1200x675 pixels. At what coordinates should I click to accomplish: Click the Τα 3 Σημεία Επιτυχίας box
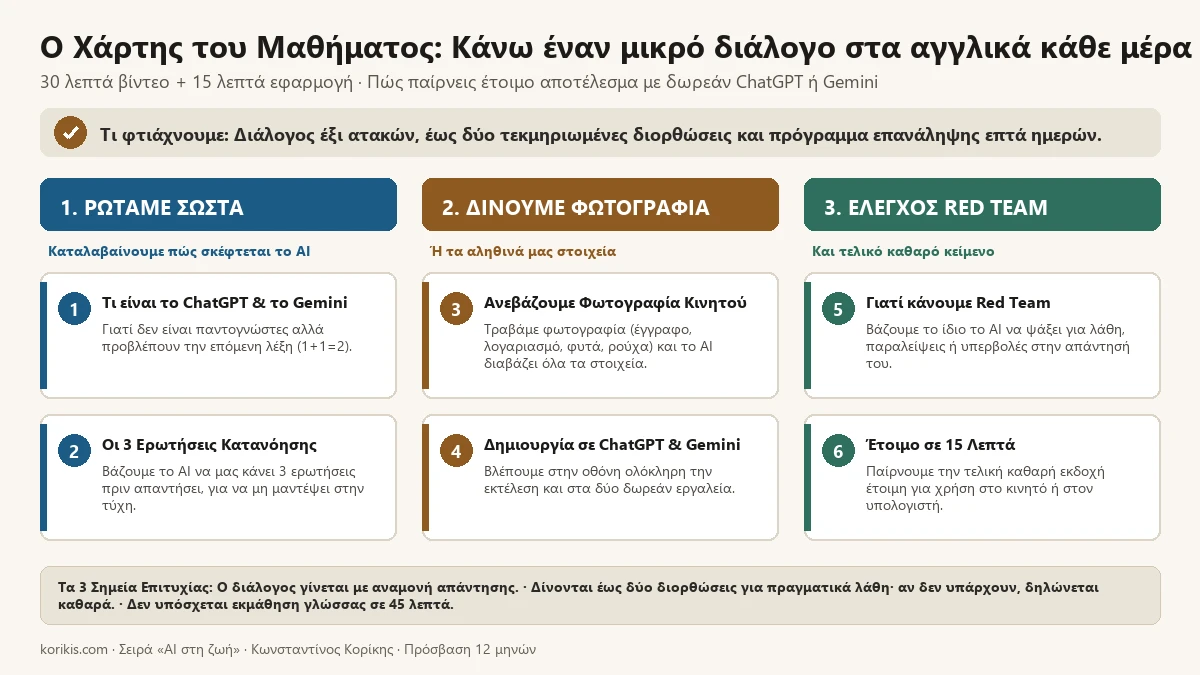click(x=600, y=596)
